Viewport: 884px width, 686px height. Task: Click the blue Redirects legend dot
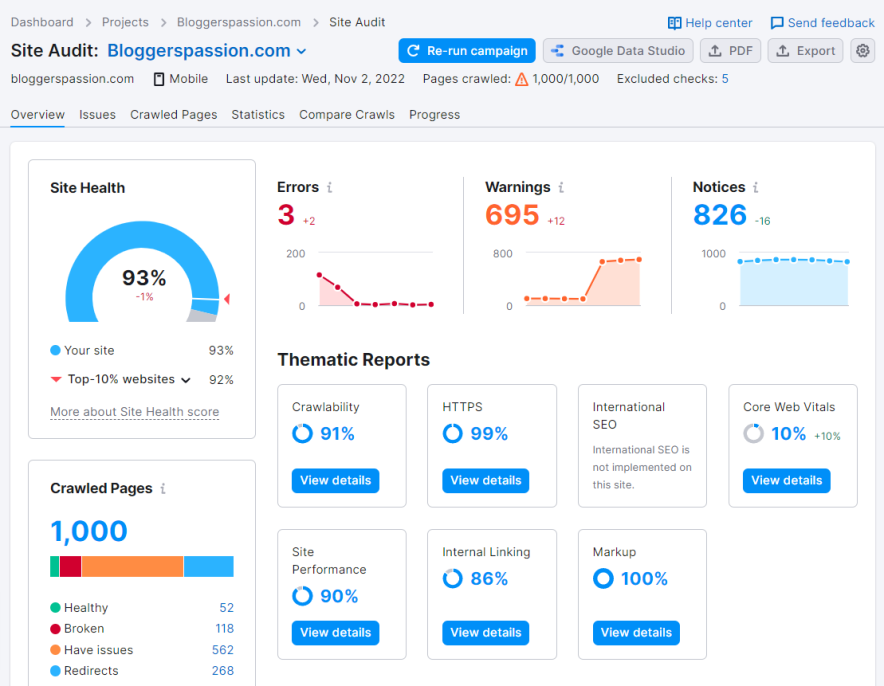pos(55,671)
